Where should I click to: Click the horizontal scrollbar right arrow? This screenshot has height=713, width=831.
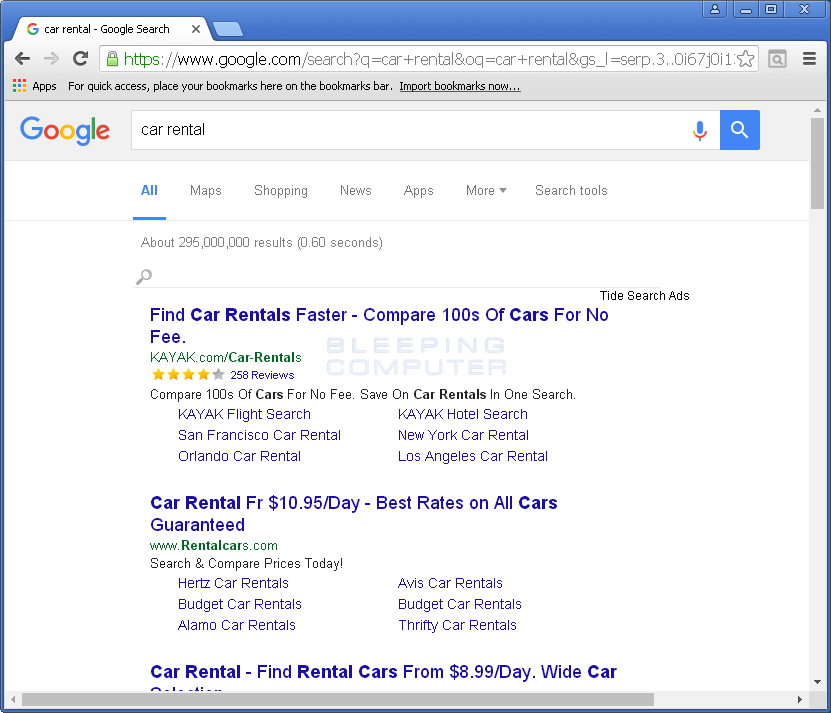(799, 700)
